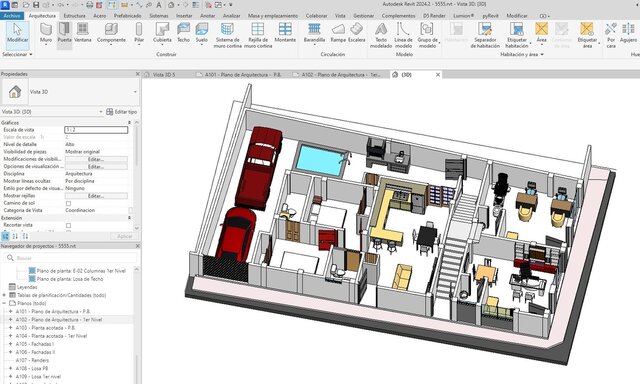Select the Muro wall tool

(x=46, y=33)
